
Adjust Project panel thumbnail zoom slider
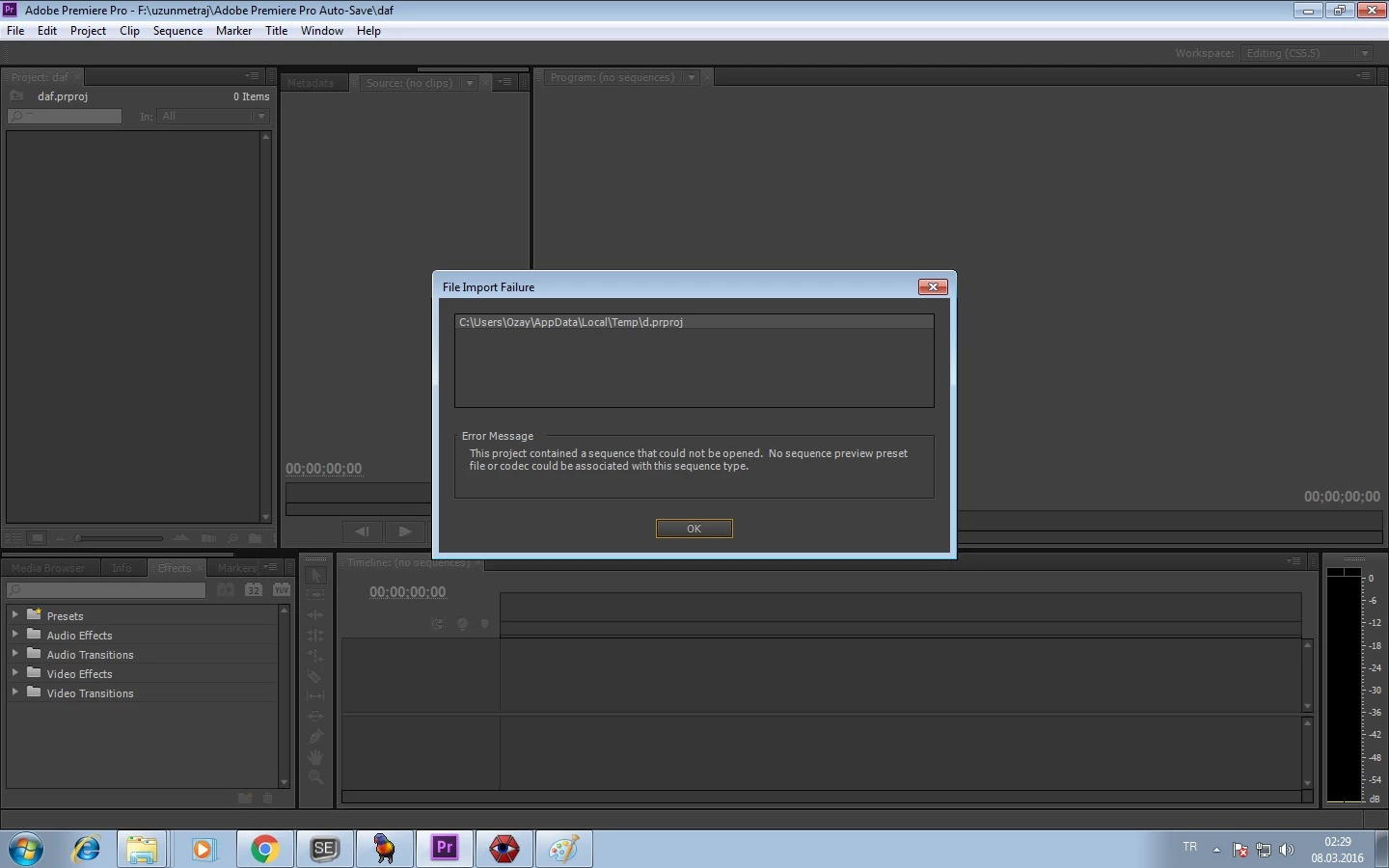click(x=79, y=538)
